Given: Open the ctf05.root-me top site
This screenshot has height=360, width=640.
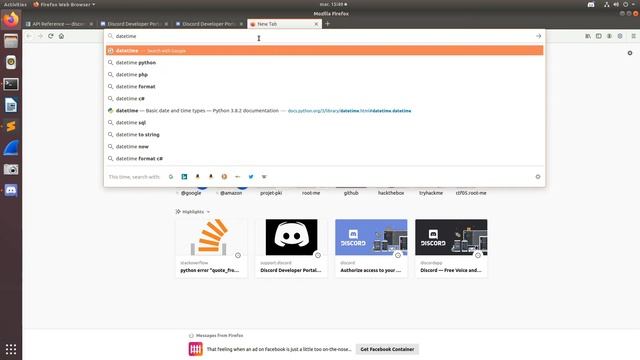Looking at the screenshot, I should 471,192.
